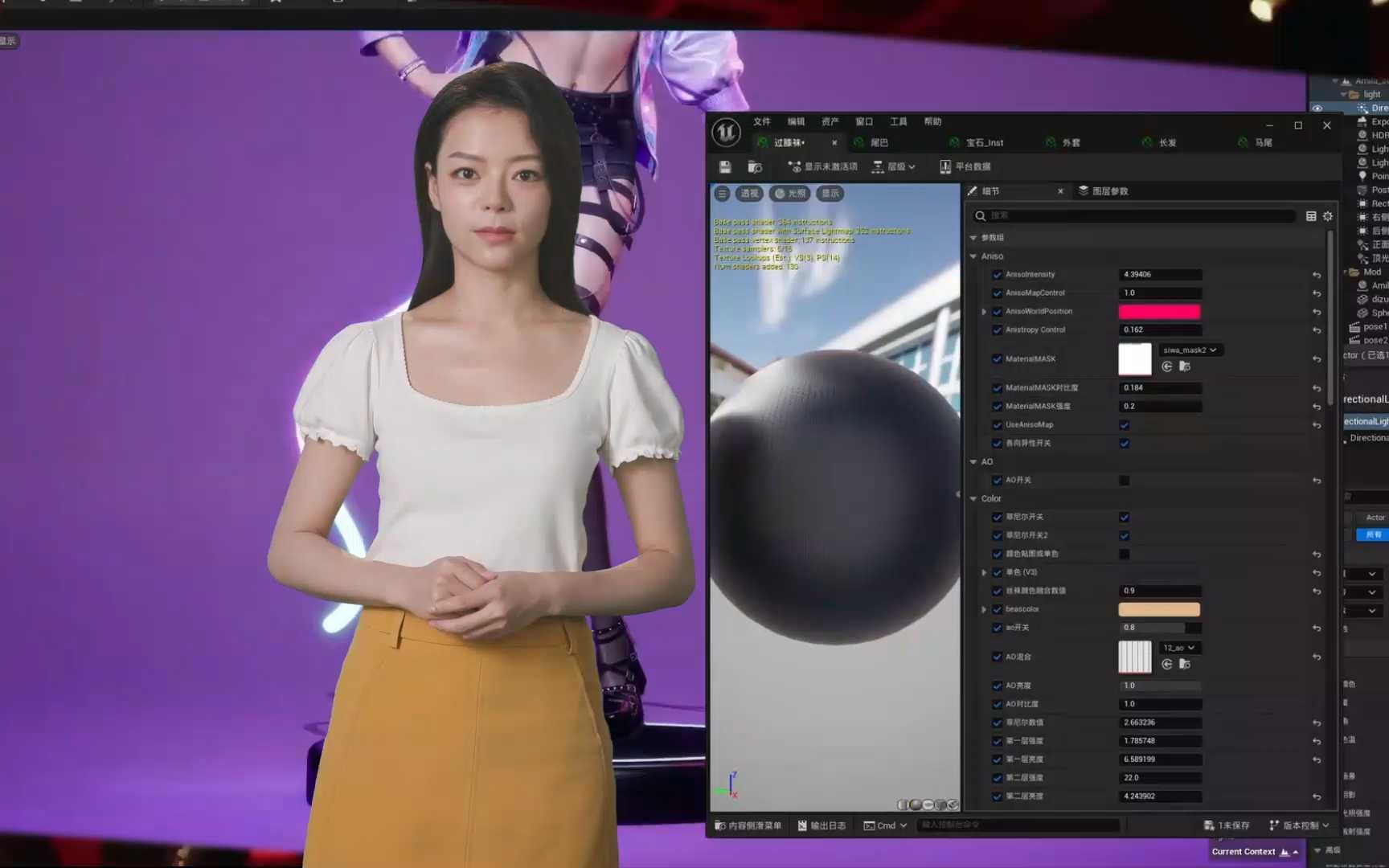This screenshot has width=1389, height=868.
Task: Reset AnisoWorldPosition to default
Action: click(x=1317, y=312)
